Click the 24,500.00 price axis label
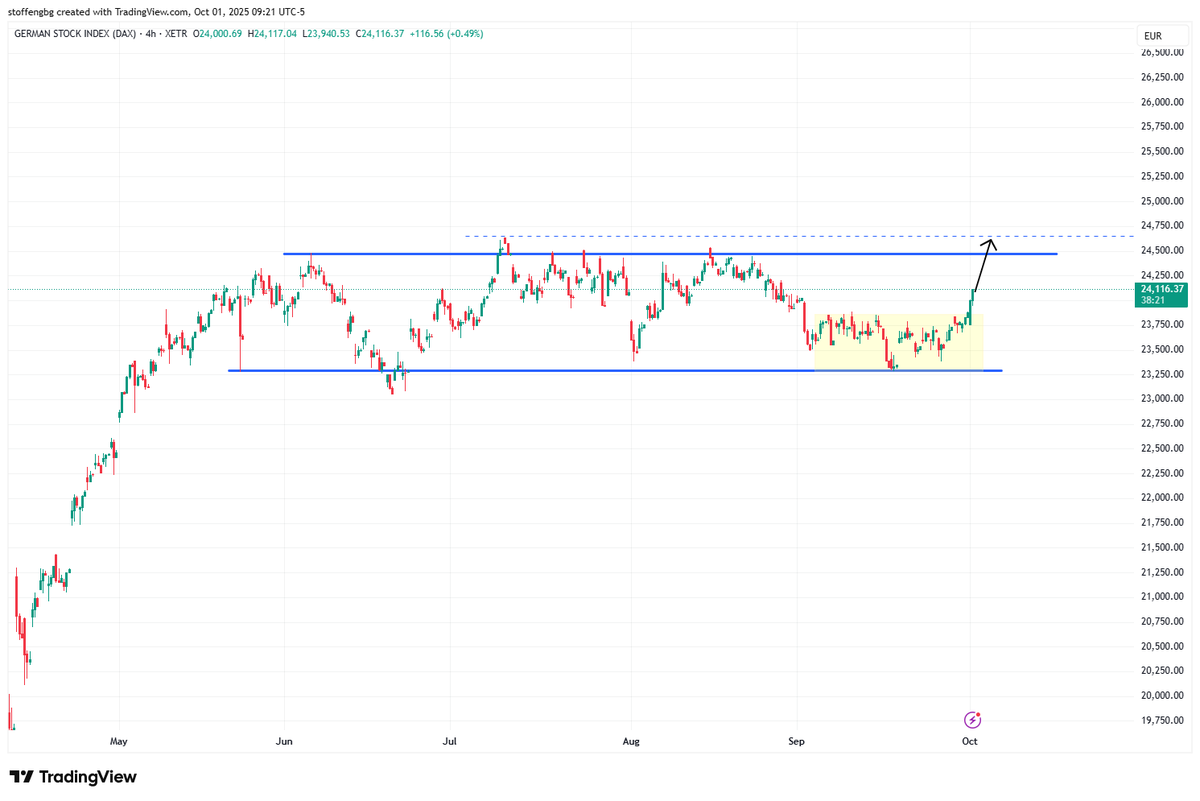Image resolution: width=1200 pixels, height=801 pixels. click(x=1163, y=250)
